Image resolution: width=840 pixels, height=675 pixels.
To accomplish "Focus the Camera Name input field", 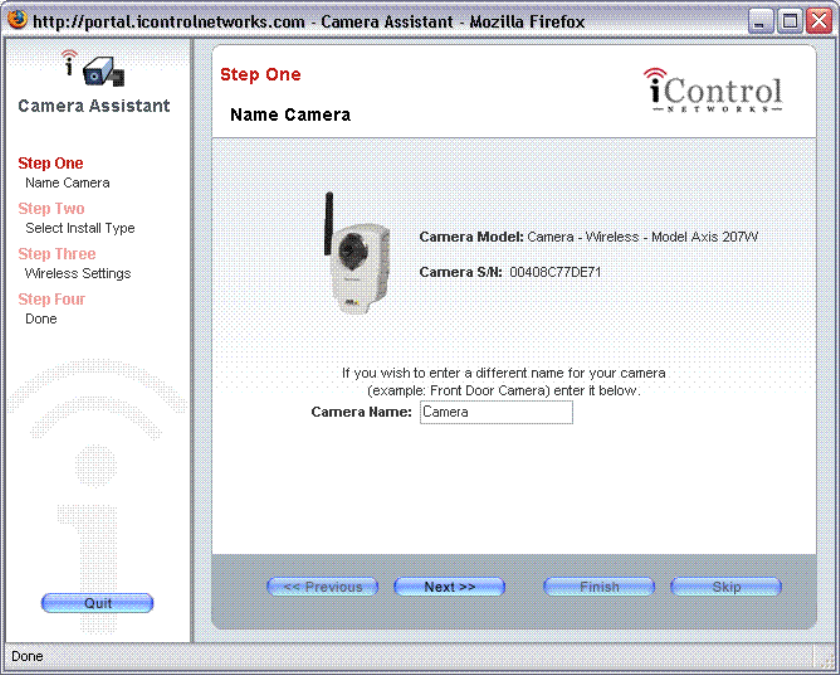I will (x=496, y=412).
